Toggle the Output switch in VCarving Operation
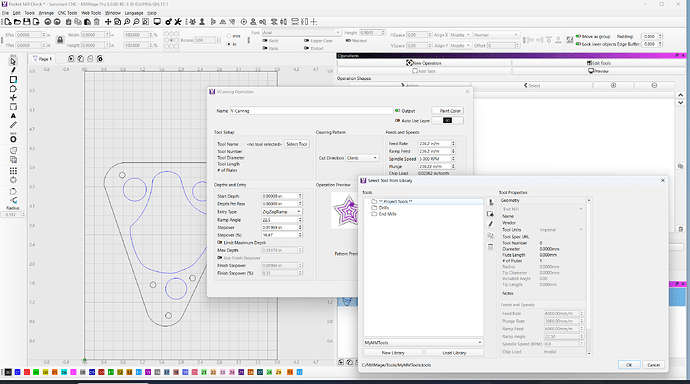Viewport: 690px width, 384px height. click(397, 111)
